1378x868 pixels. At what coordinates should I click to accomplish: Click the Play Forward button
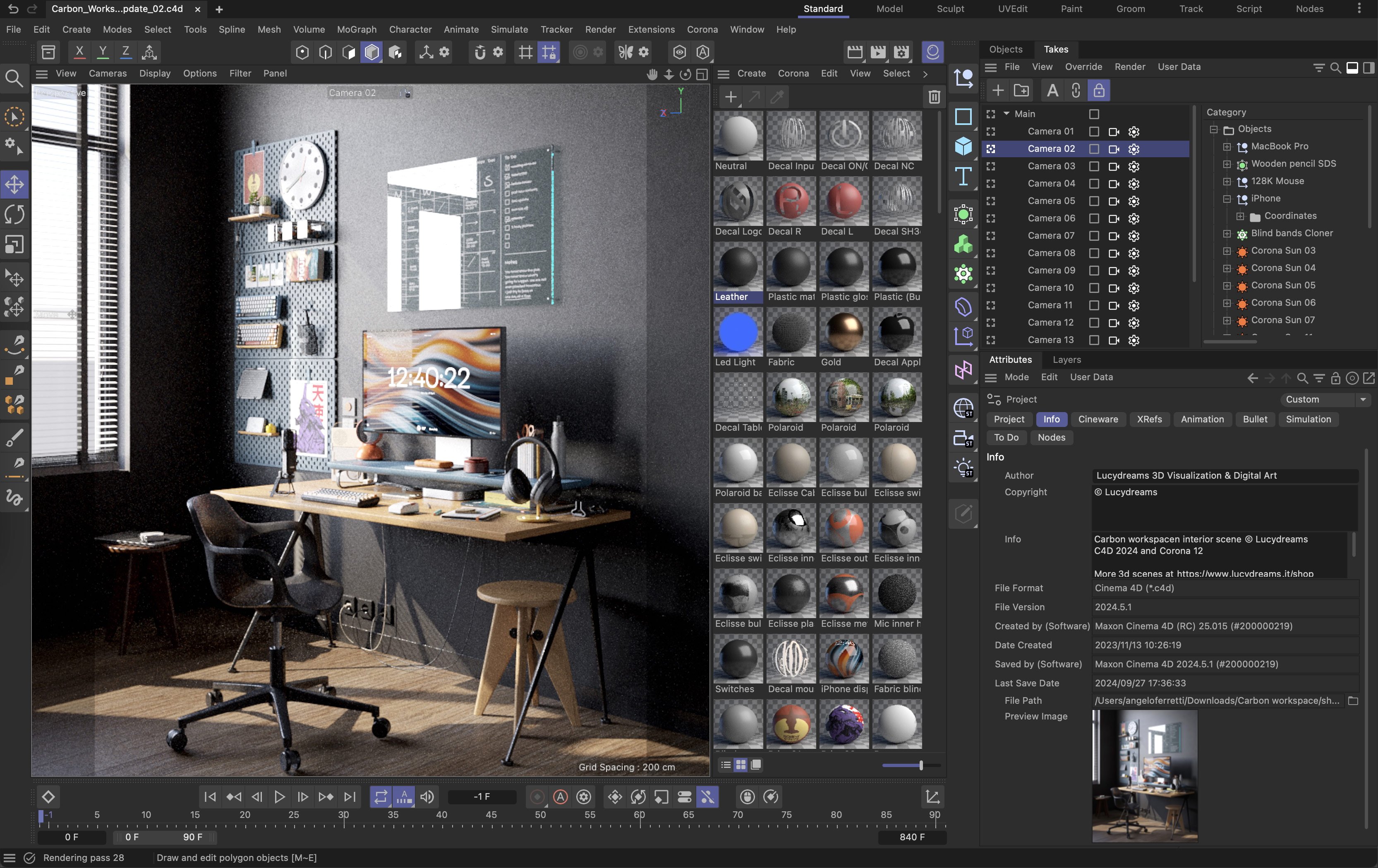279,796
